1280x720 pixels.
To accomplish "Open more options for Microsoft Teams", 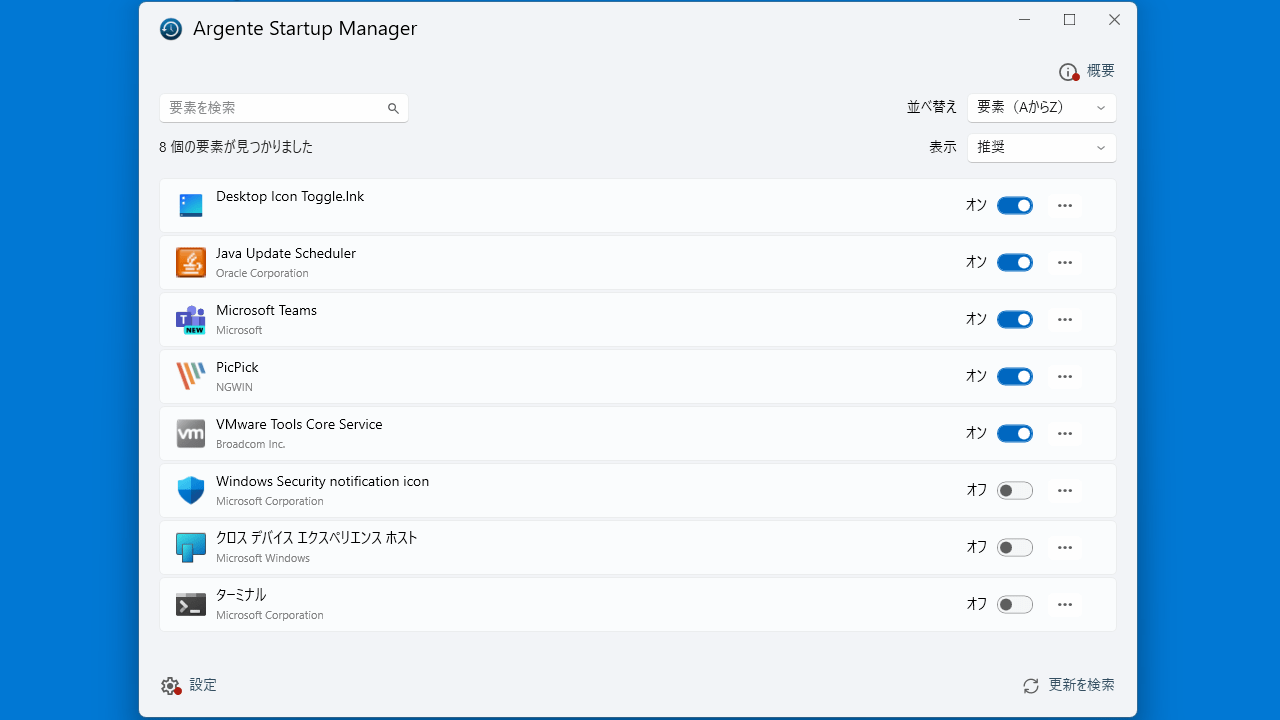I will click(x=1065, y=319).
